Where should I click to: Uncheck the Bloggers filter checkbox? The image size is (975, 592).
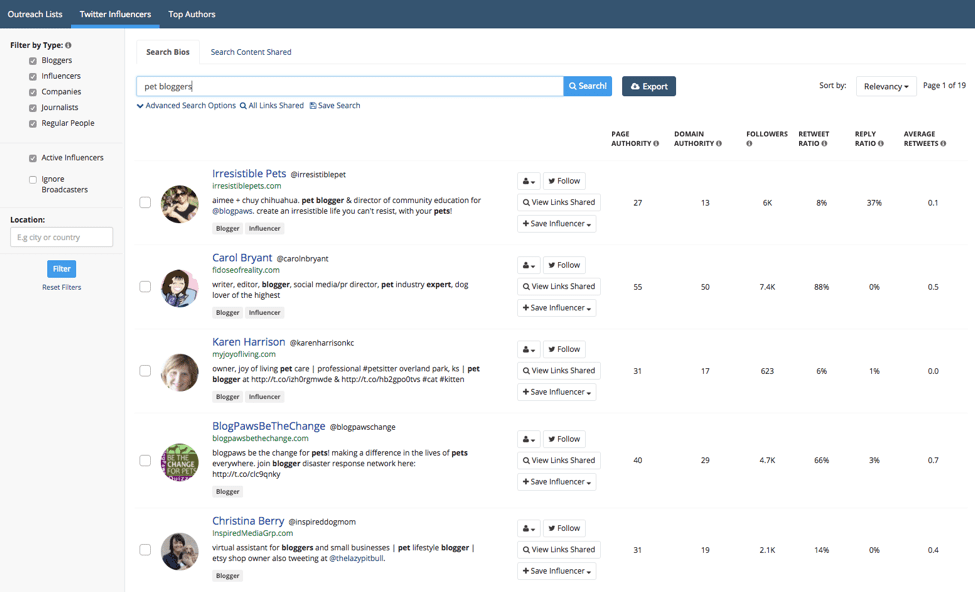(33, 61)
